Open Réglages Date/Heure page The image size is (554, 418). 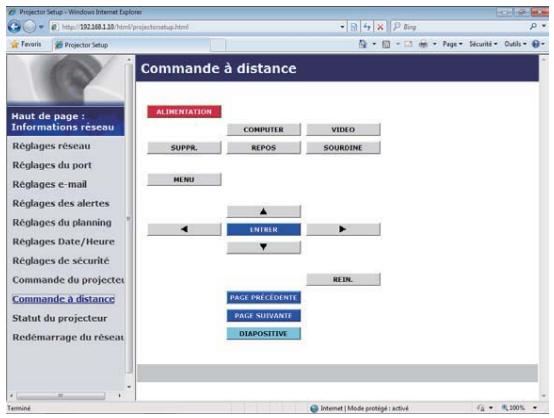coord(64,241)
